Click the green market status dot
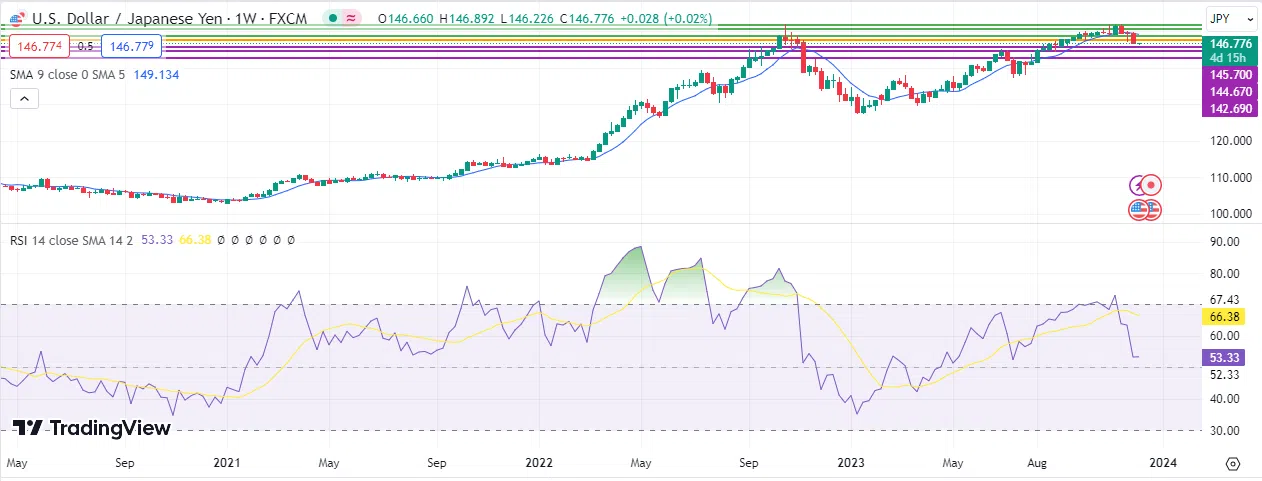Screen dimensions: 1262x481 (332, 18)
